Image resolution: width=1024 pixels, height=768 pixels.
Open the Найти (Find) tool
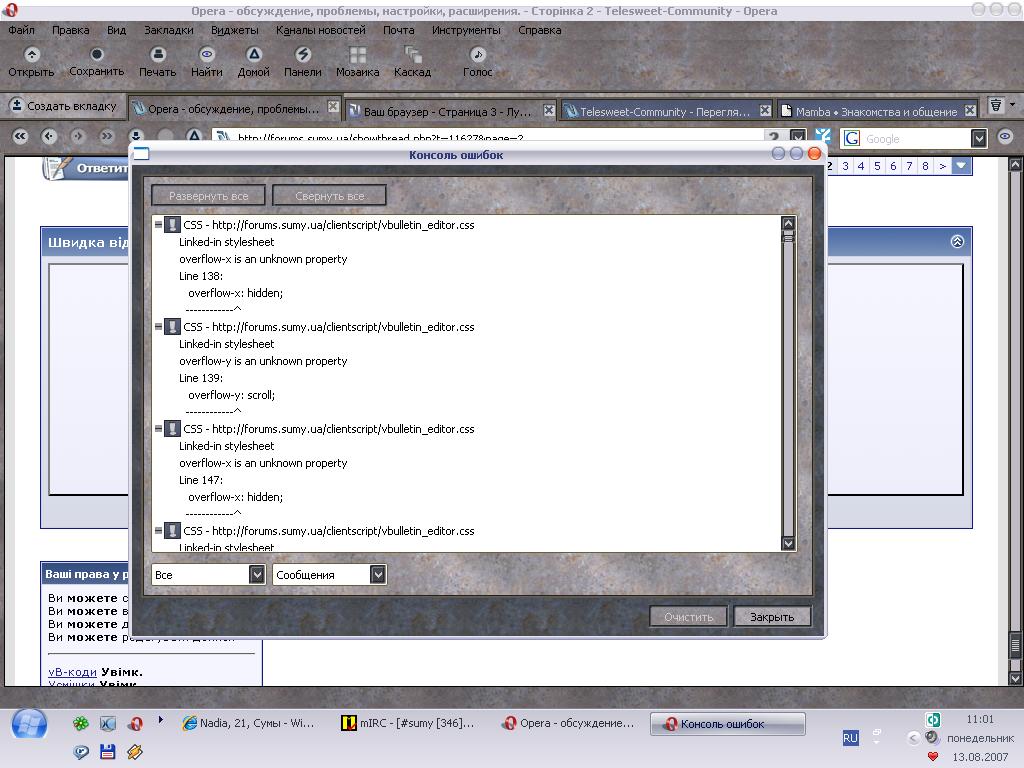point(206,55)
